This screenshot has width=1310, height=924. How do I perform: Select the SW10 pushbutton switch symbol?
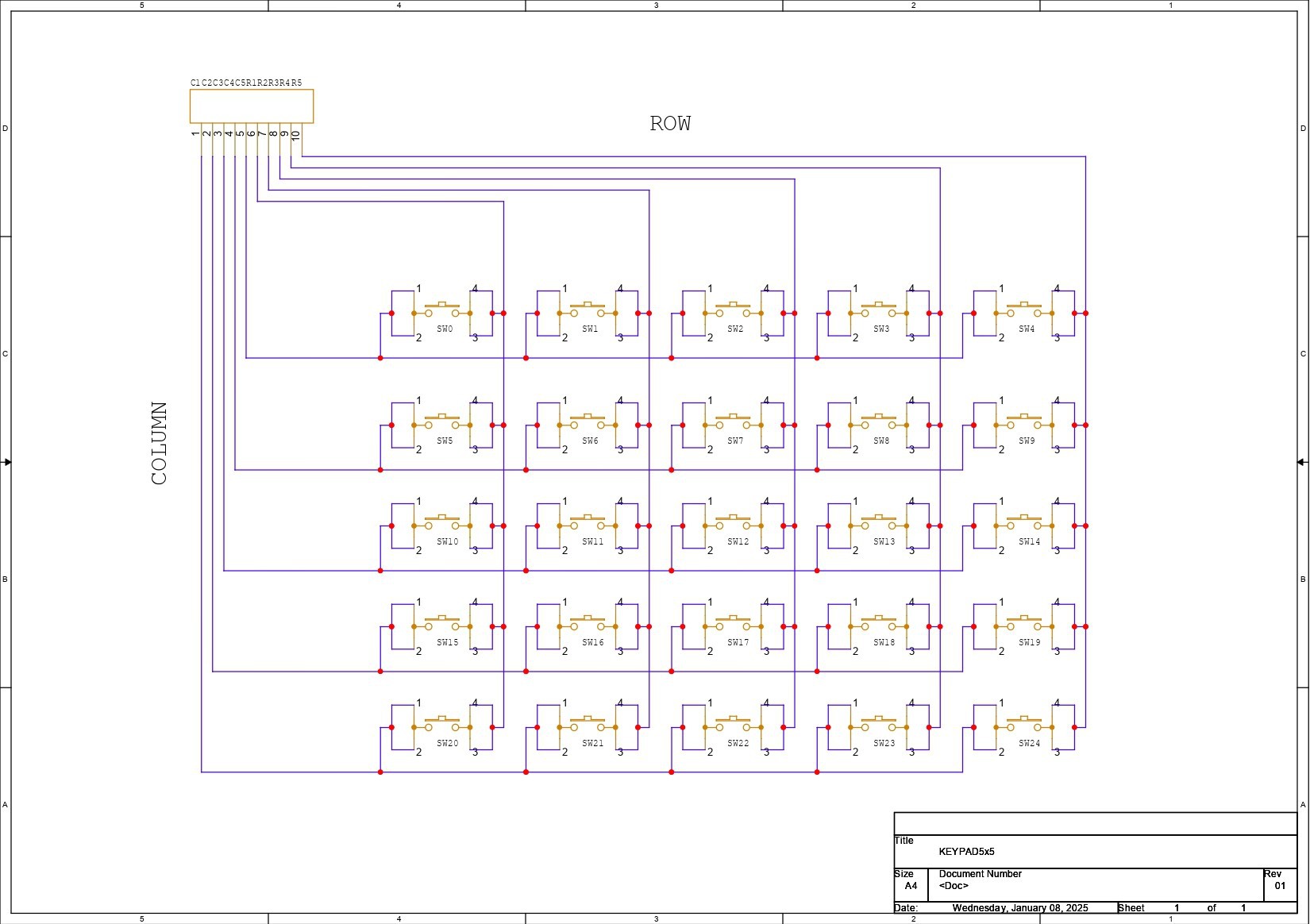click(441, 526)
